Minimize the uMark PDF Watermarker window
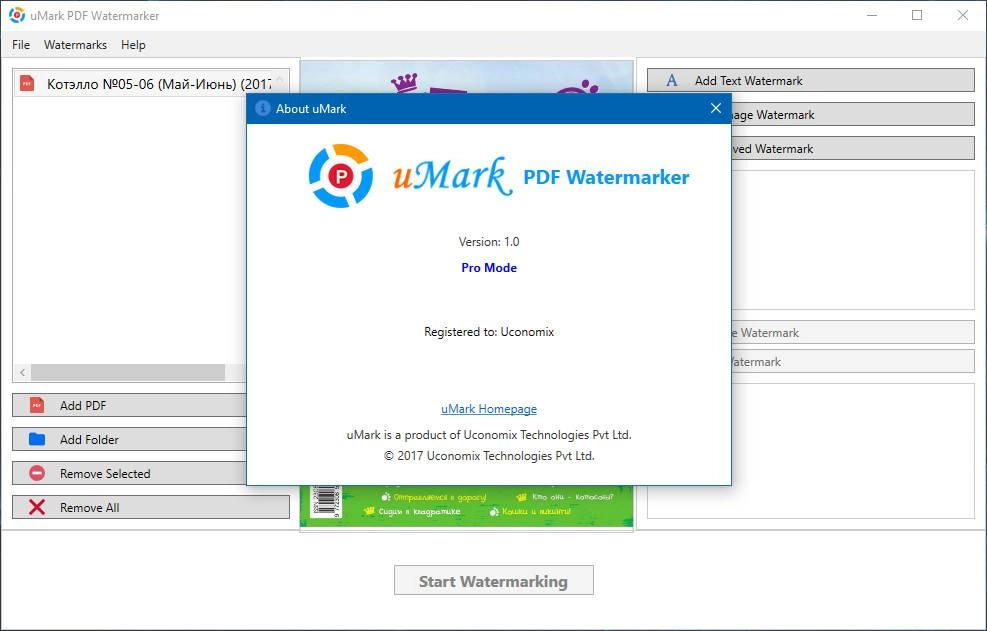Viewport: 987px width, 631px height. click(x=872, y=15)
